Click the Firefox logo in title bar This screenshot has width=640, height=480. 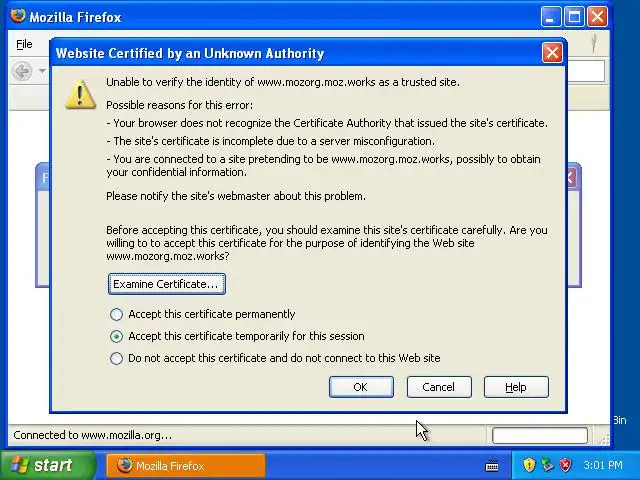[x=18, y=16]
